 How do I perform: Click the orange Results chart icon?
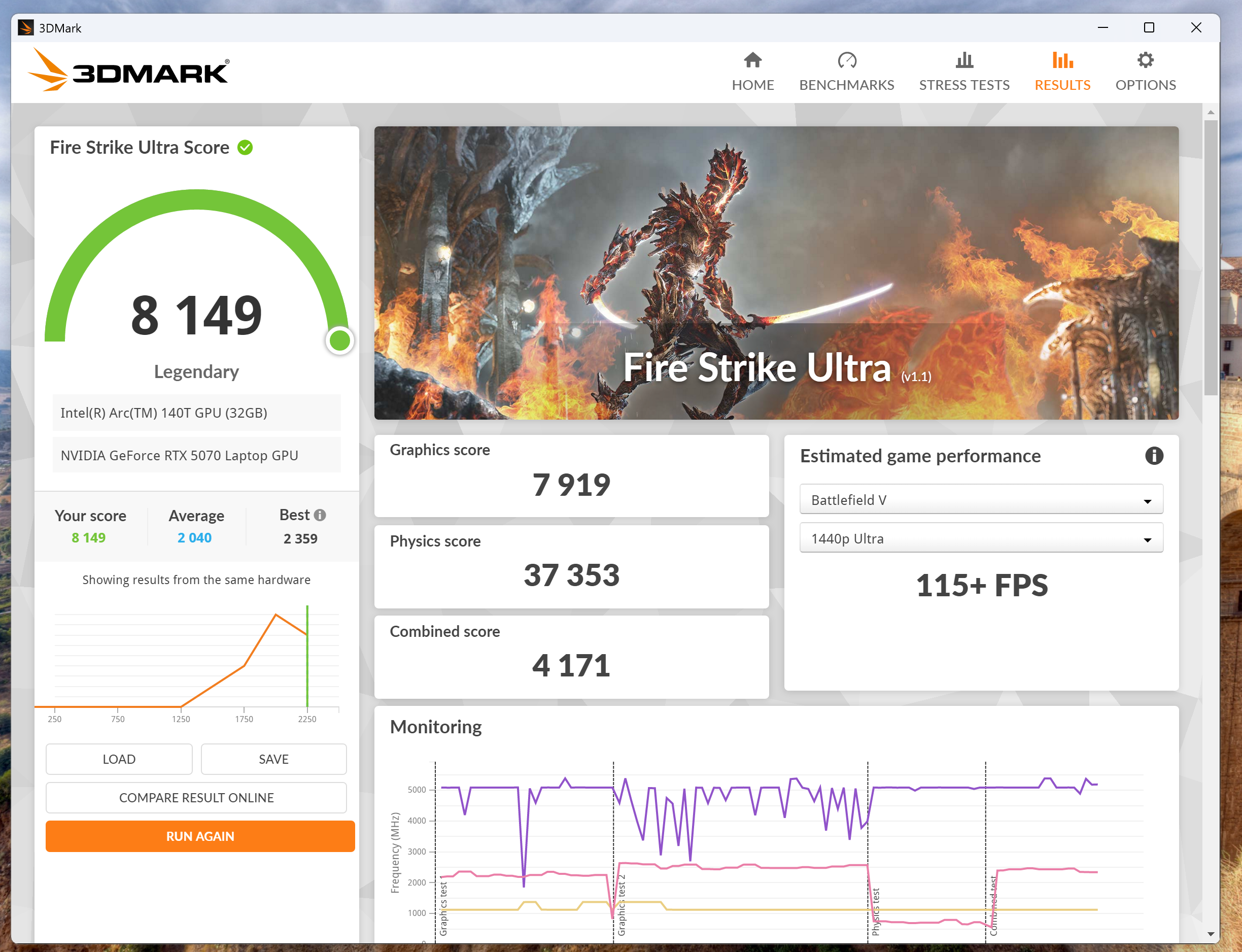click(1062, 60)
